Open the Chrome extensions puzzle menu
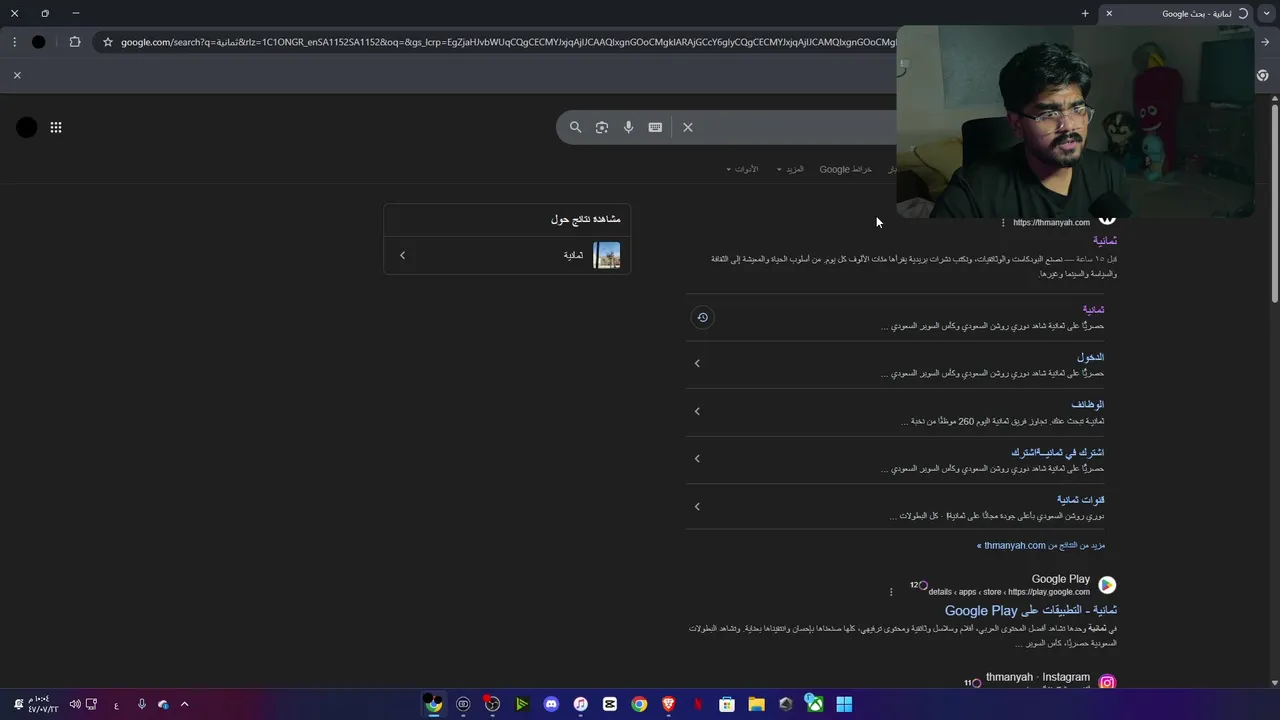The image size is (1280, 720). (x=75, y=42)
